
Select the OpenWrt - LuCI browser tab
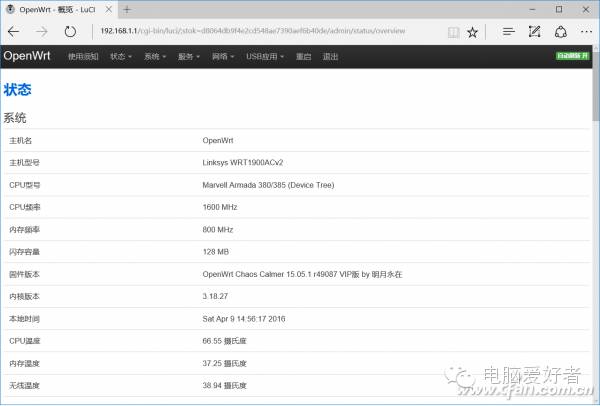point(59,10)
